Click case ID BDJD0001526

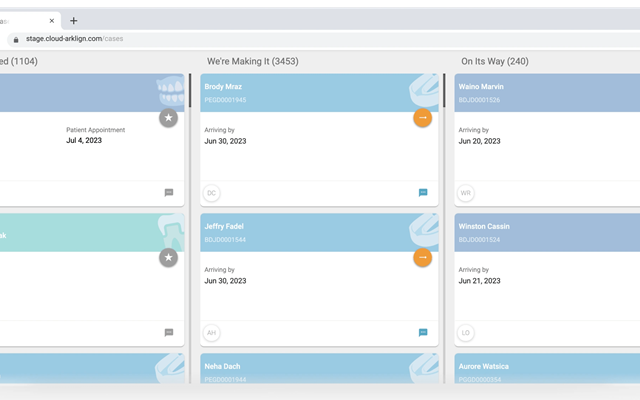(x=479, y=100)
